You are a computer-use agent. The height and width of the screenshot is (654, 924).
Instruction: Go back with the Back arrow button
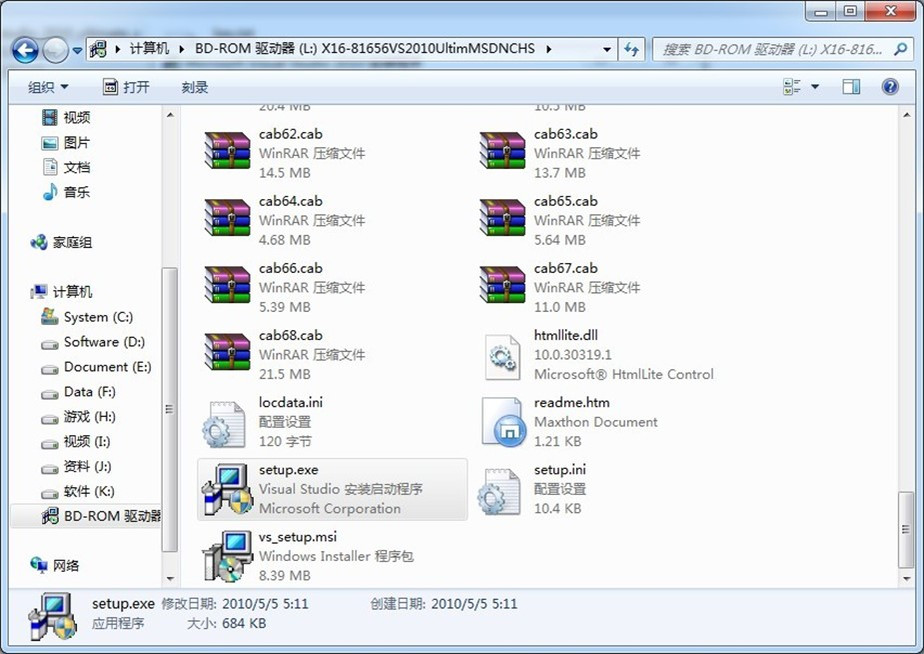pos(25,50)
